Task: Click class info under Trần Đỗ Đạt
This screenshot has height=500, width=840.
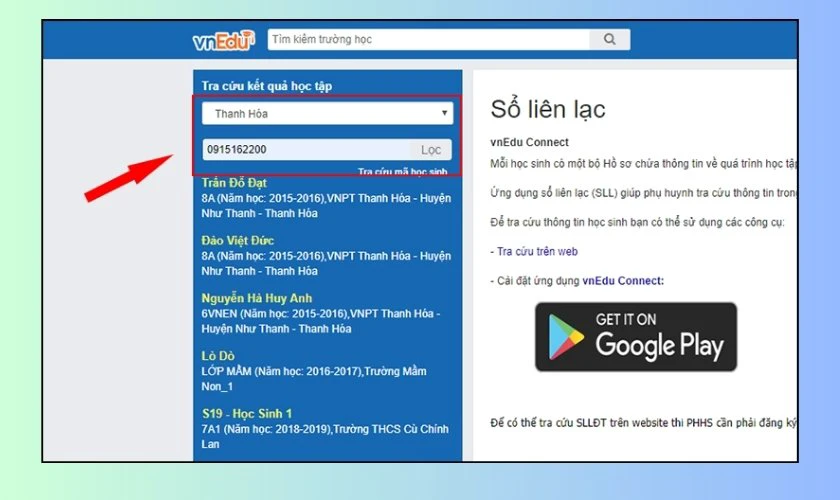Action: click(x=326, y=206)
